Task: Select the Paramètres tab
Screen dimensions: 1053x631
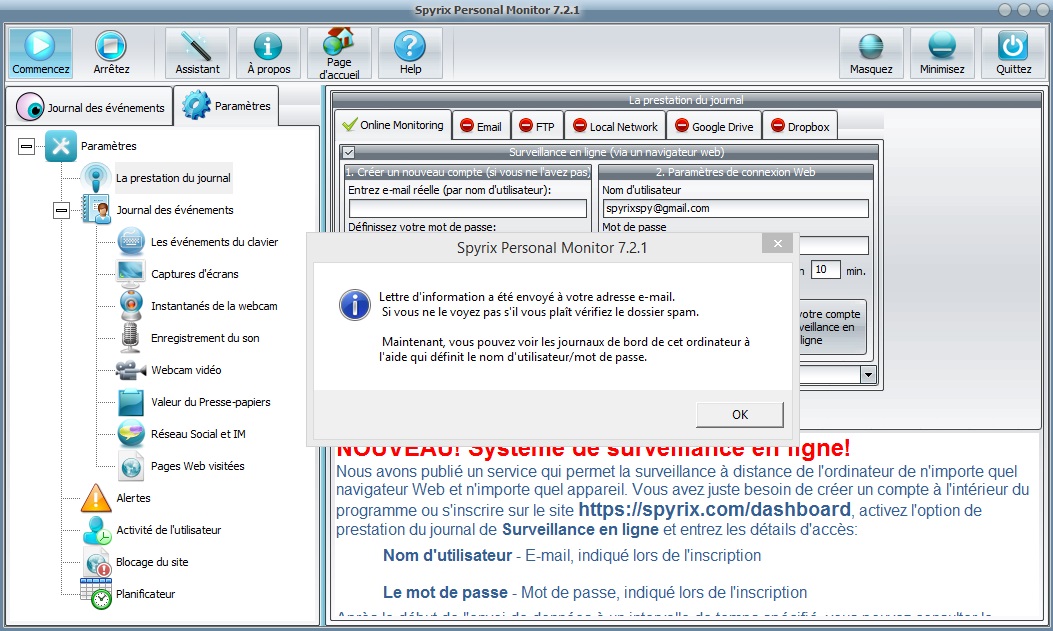Action: pos(226,105)
